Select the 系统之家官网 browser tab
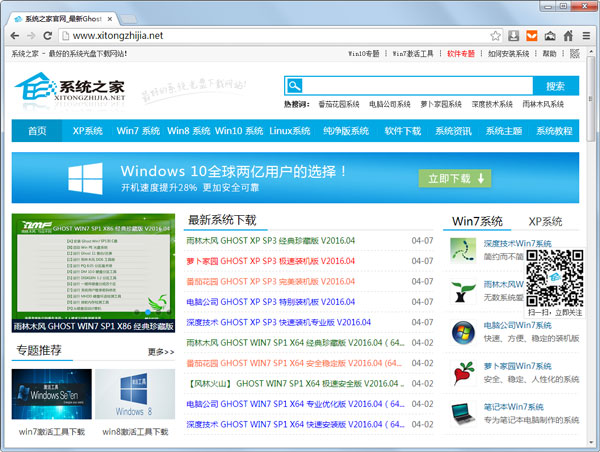The width and height of the screenshot is (600, 452). coord(63,19)
